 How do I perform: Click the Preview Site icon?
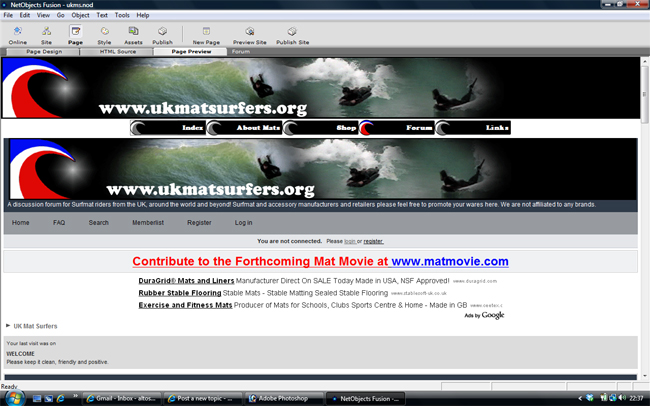pyautogui.click(x=250, y=36)
